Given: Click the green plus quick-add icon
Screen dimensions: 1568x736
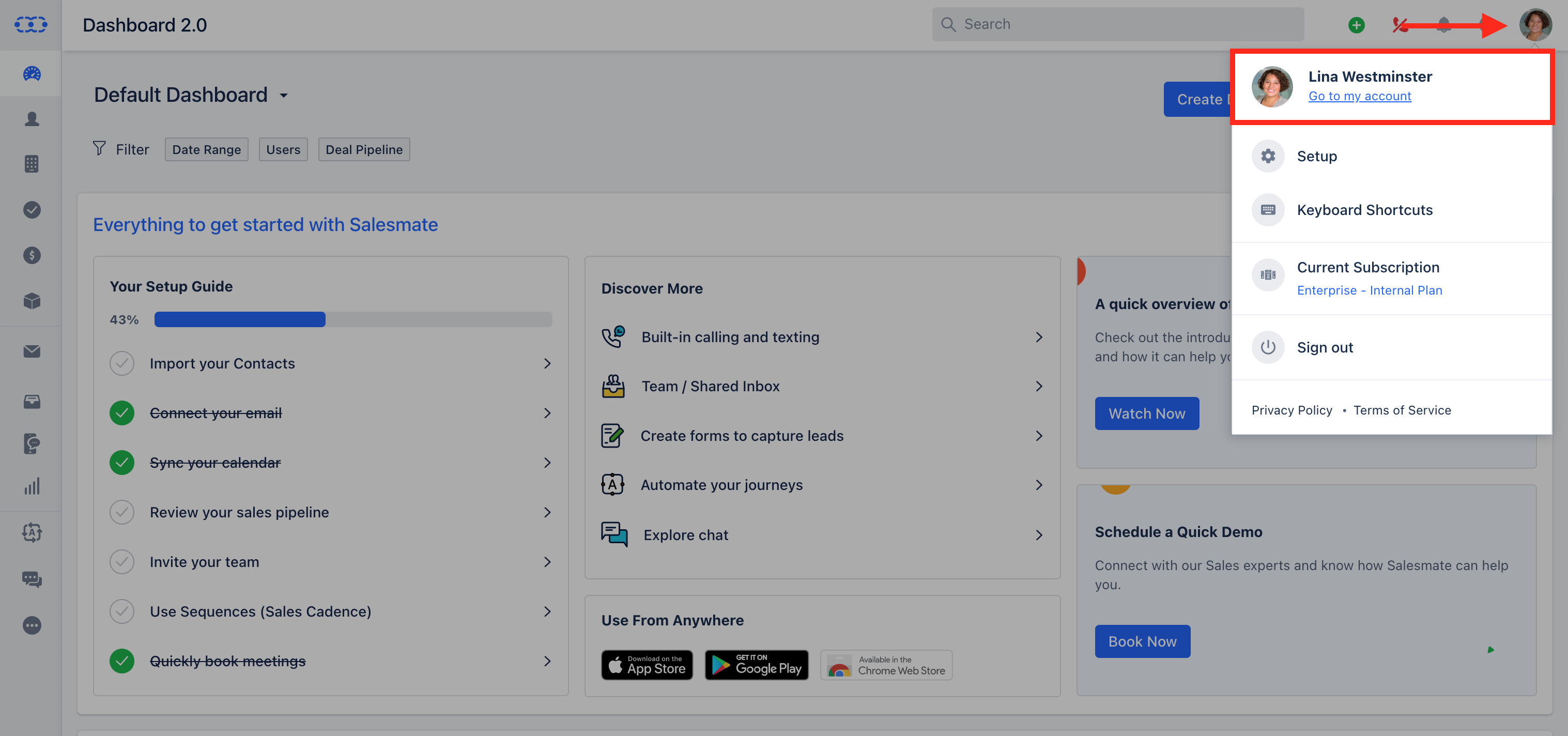Looking at the screenshot, I should pos(1356,25).
